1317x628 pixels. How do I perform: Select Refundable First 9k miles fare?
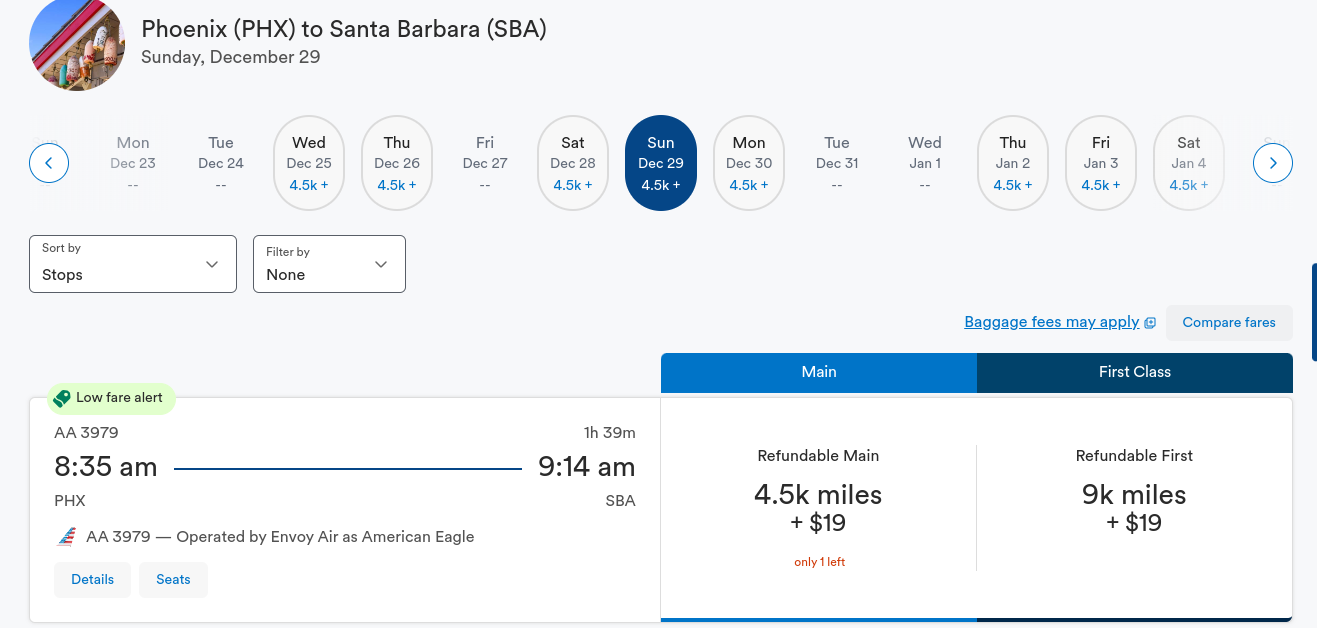1134,509
